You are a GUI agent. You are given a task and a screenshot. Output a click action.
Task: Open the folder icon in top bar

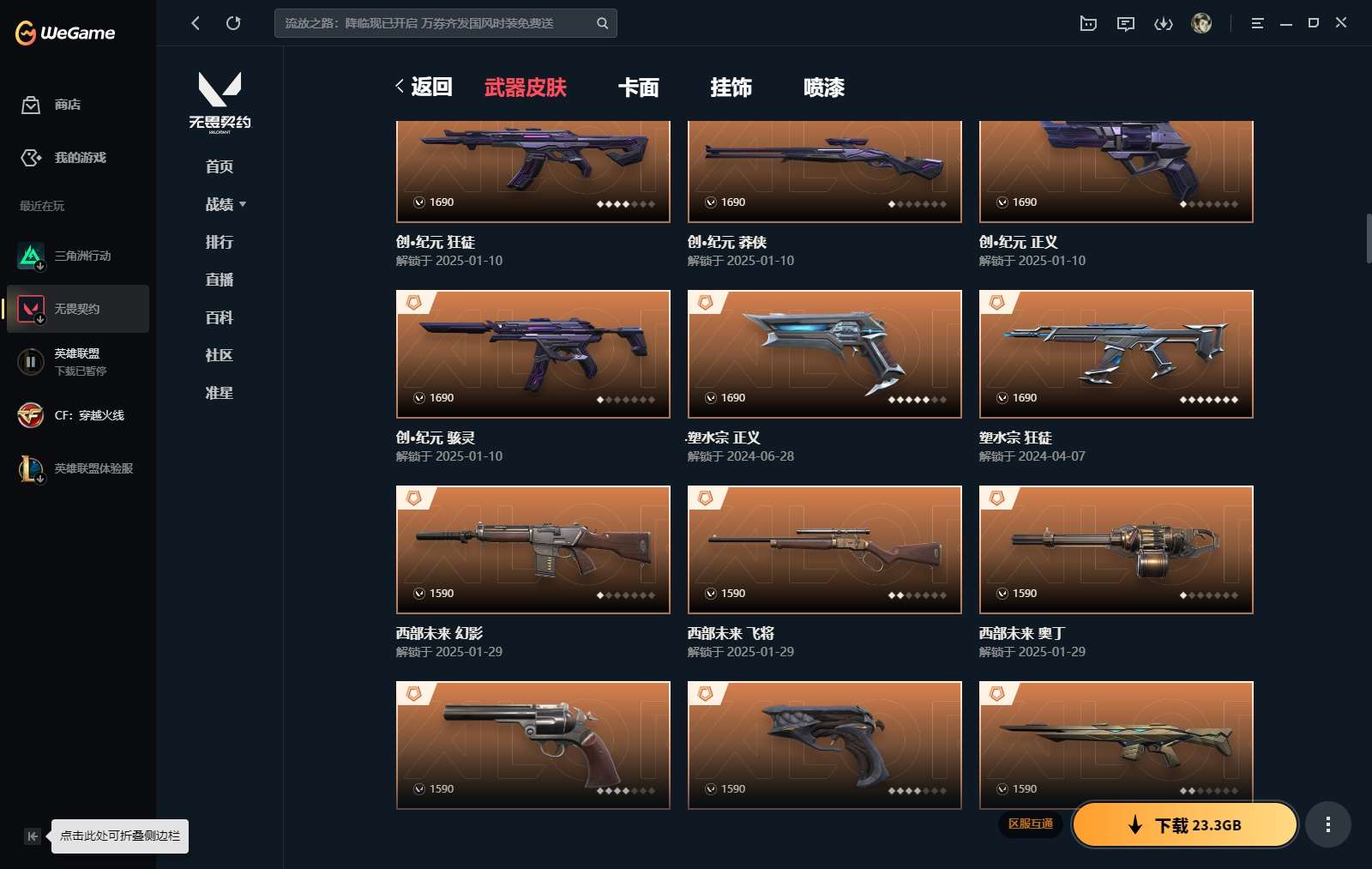click(x=1088, y=24)
